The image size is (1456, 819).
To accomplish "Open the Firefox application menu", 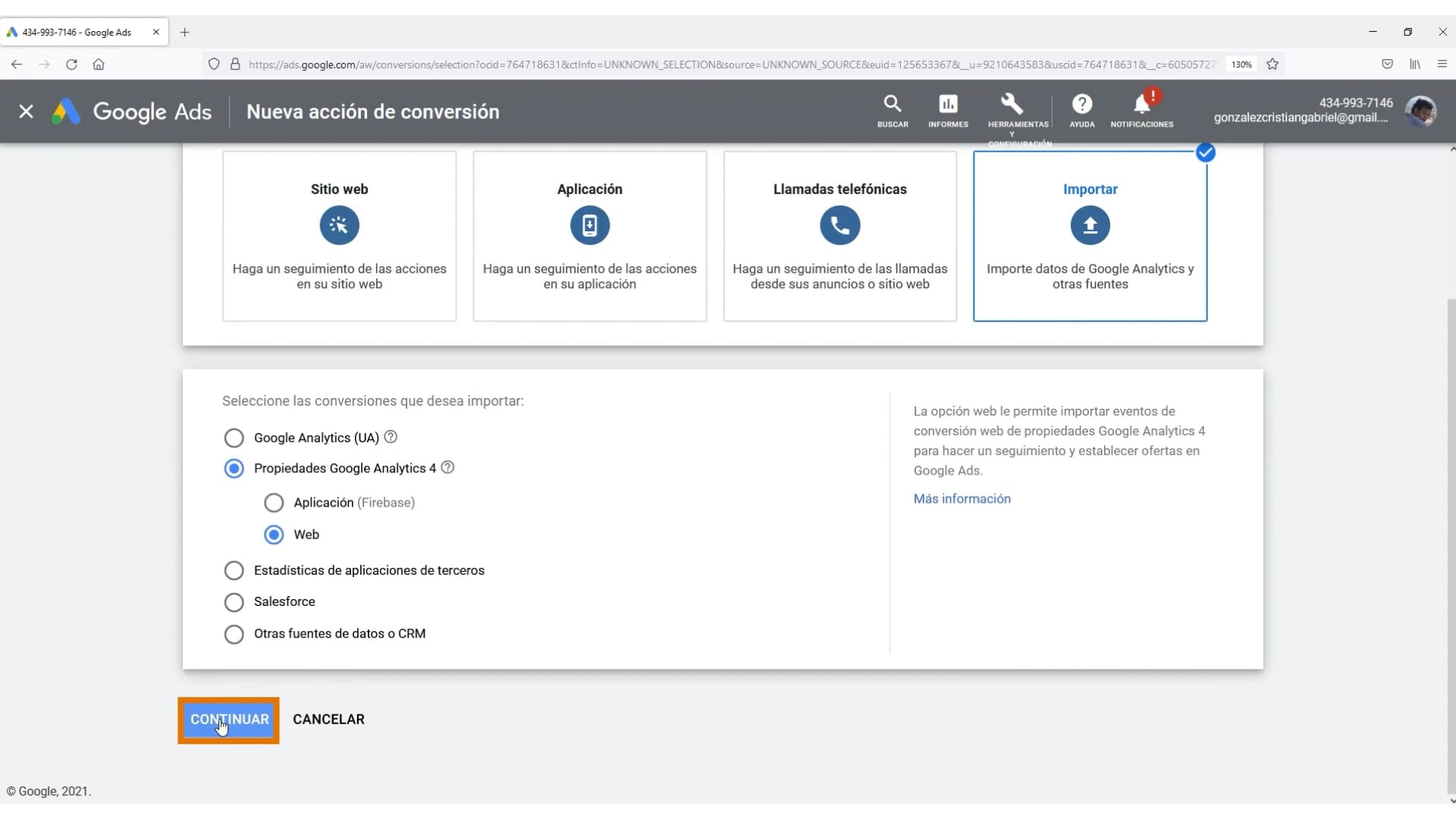I will pyautogui.click(x=1442, y=64).
